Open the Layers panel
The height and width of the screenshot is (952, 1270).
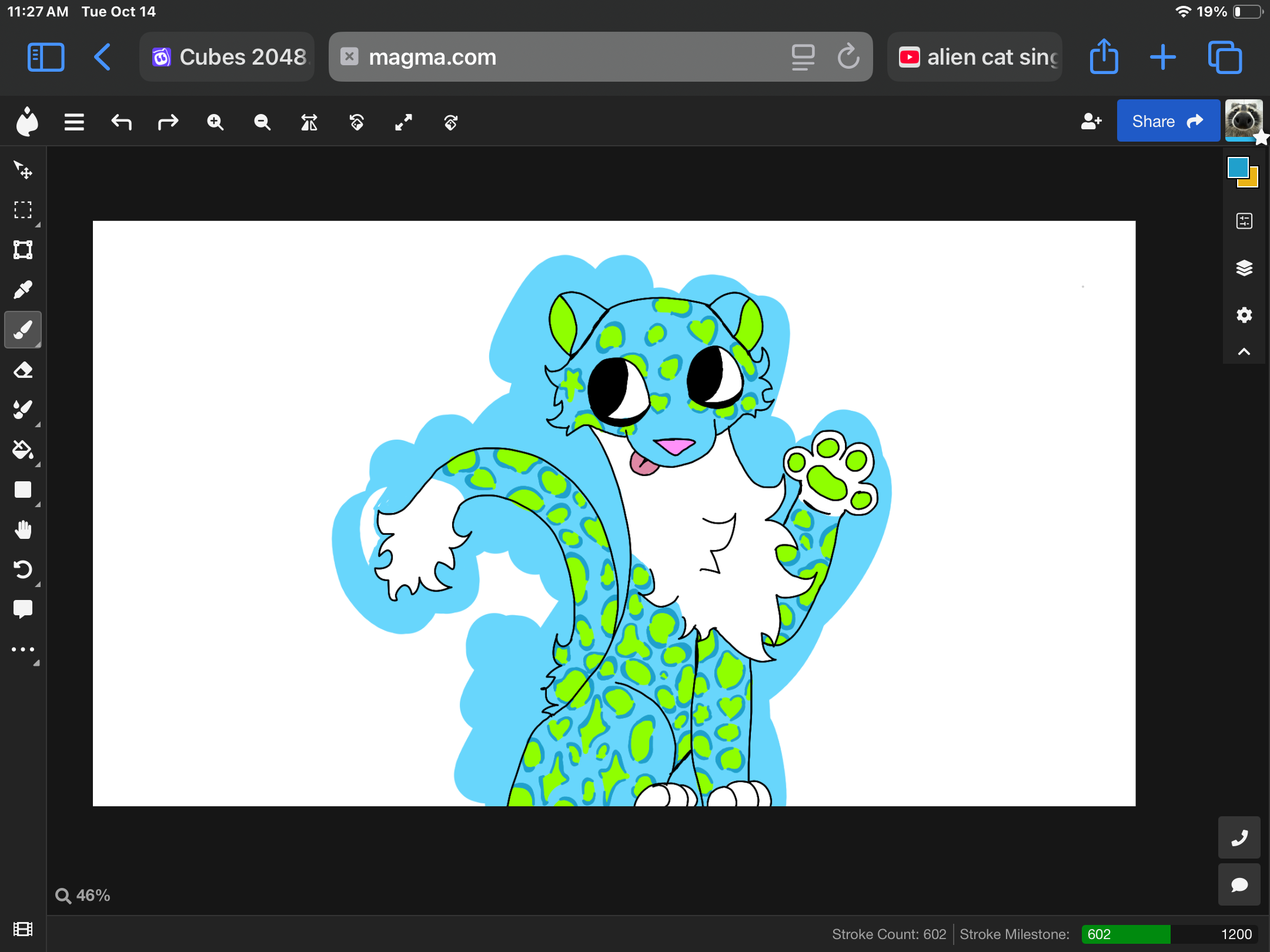[x=1244, y=268]
